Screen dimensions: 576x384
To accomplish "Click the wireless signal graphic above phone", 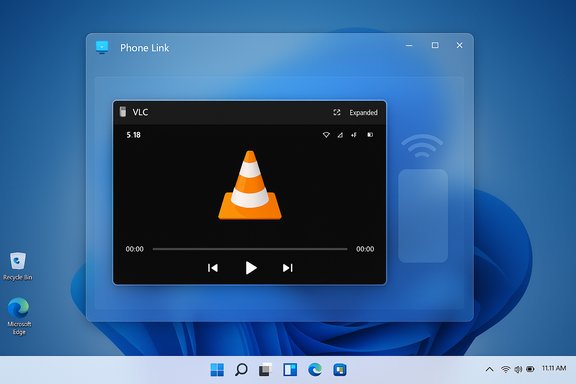I will [x=422, y=146].
